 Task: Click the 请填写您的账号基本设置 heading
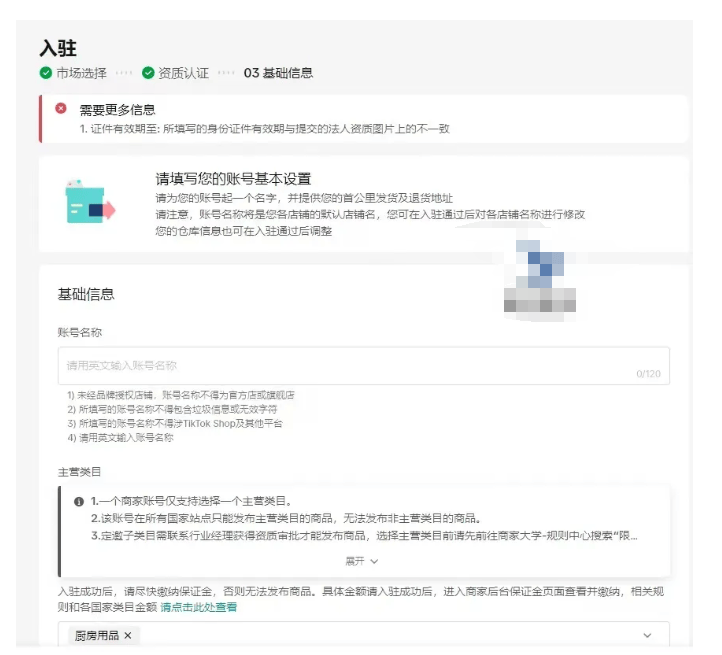click(x=233, y=179)
